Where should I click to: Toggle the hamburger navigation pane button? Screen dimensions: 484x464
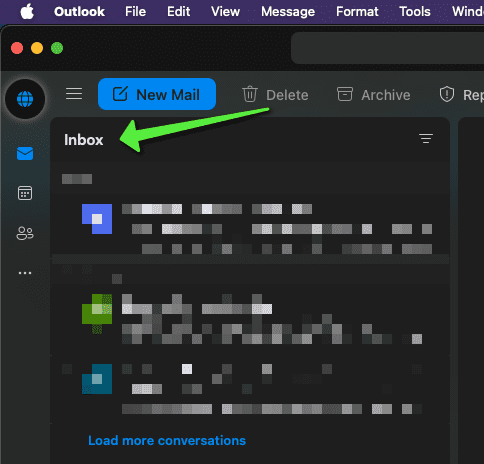click(74, 94)
